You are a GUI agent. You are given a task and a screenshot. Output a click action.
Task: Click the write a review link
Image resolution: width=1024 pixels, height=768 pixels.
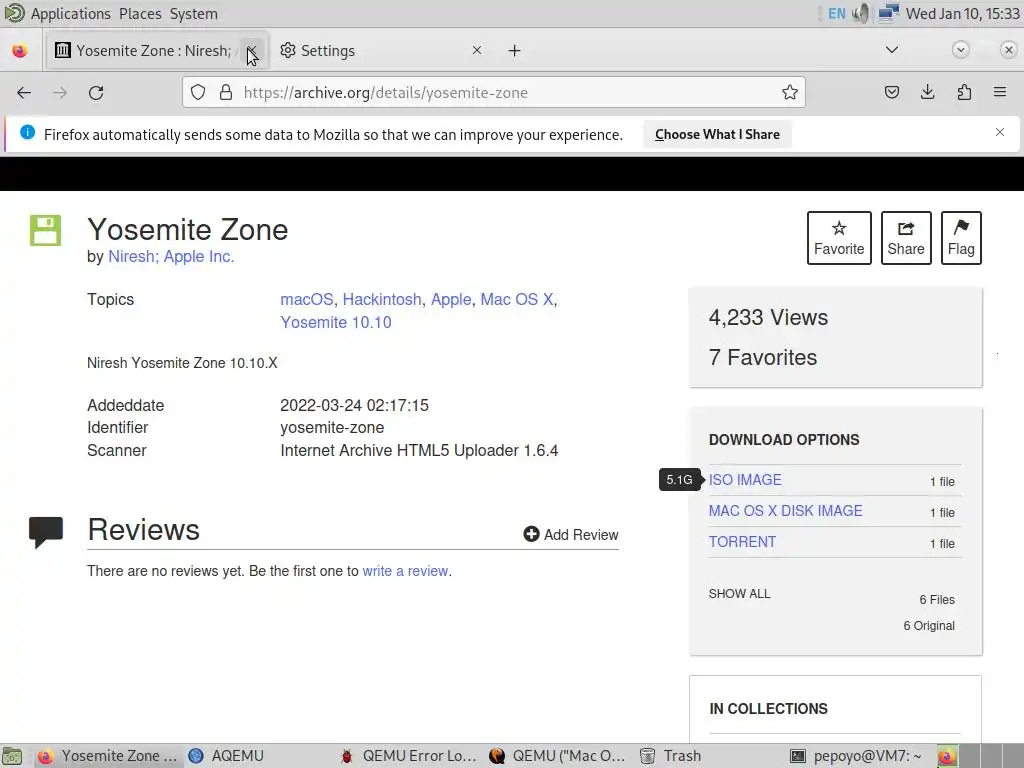(405, 571)
